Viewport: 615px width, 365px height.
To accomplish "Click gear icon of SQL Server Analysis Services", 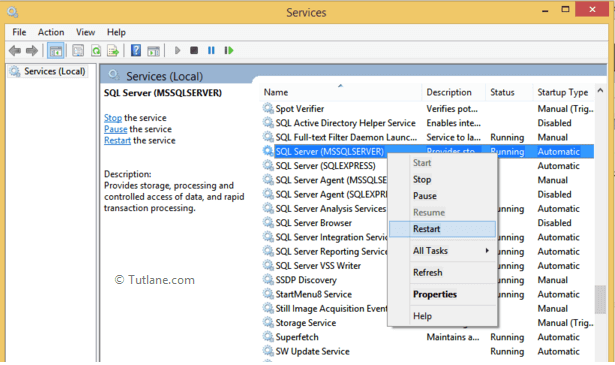I will [x=268, y=208].
